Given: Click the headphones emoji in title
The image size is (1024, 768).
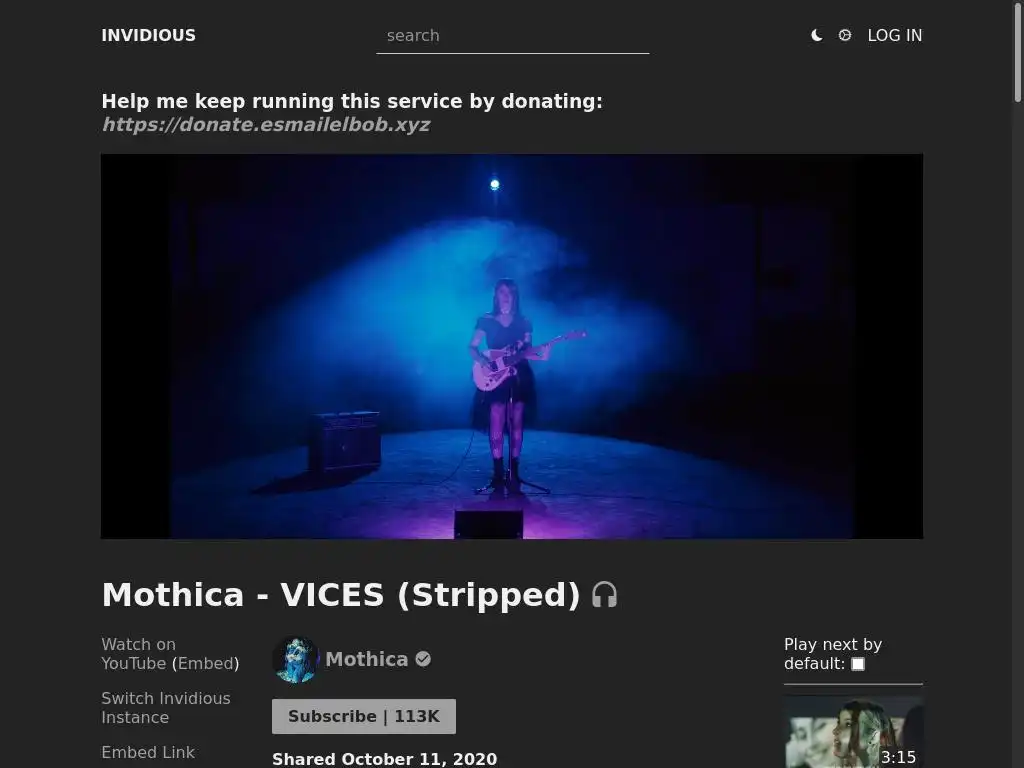Looking at the screenshot, I should point(604,595).
